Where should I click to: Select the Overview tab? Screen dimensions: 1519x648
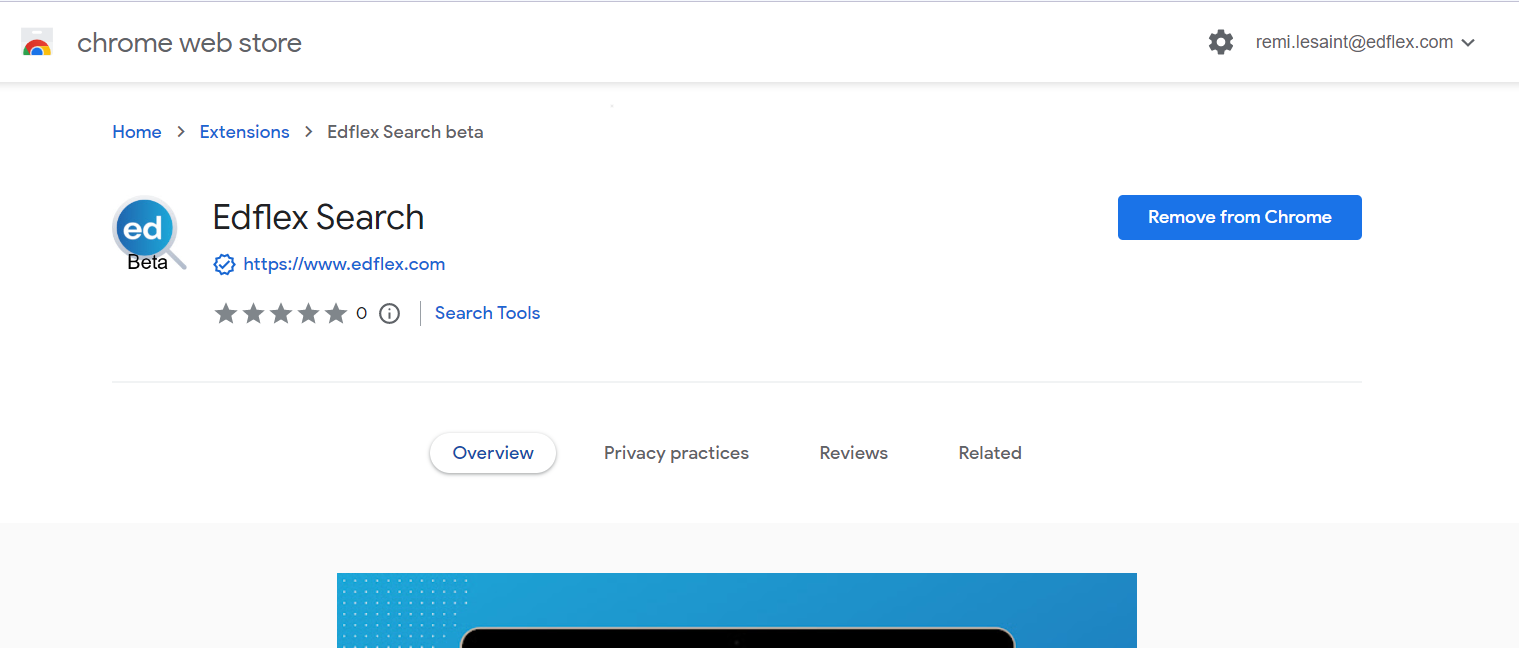[x=493, y=453]
